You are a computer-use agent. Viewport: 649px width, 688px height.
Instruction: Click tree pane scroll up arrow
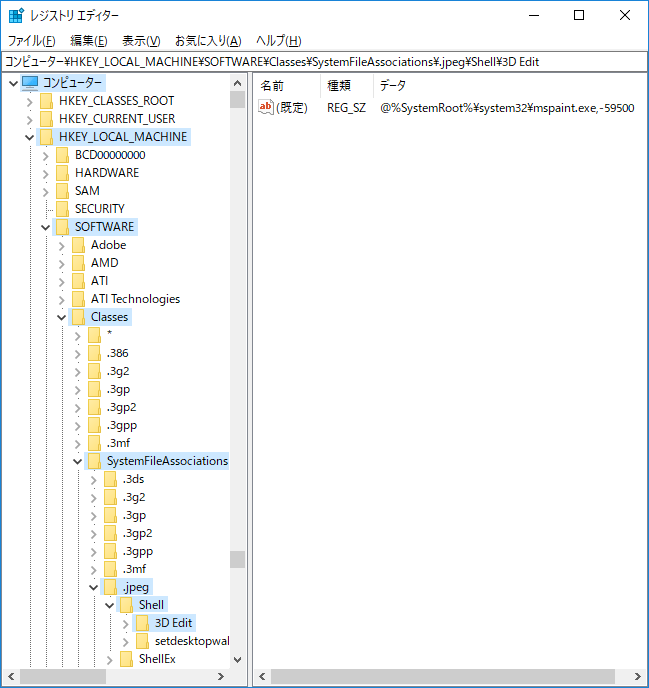pos(237,83)
